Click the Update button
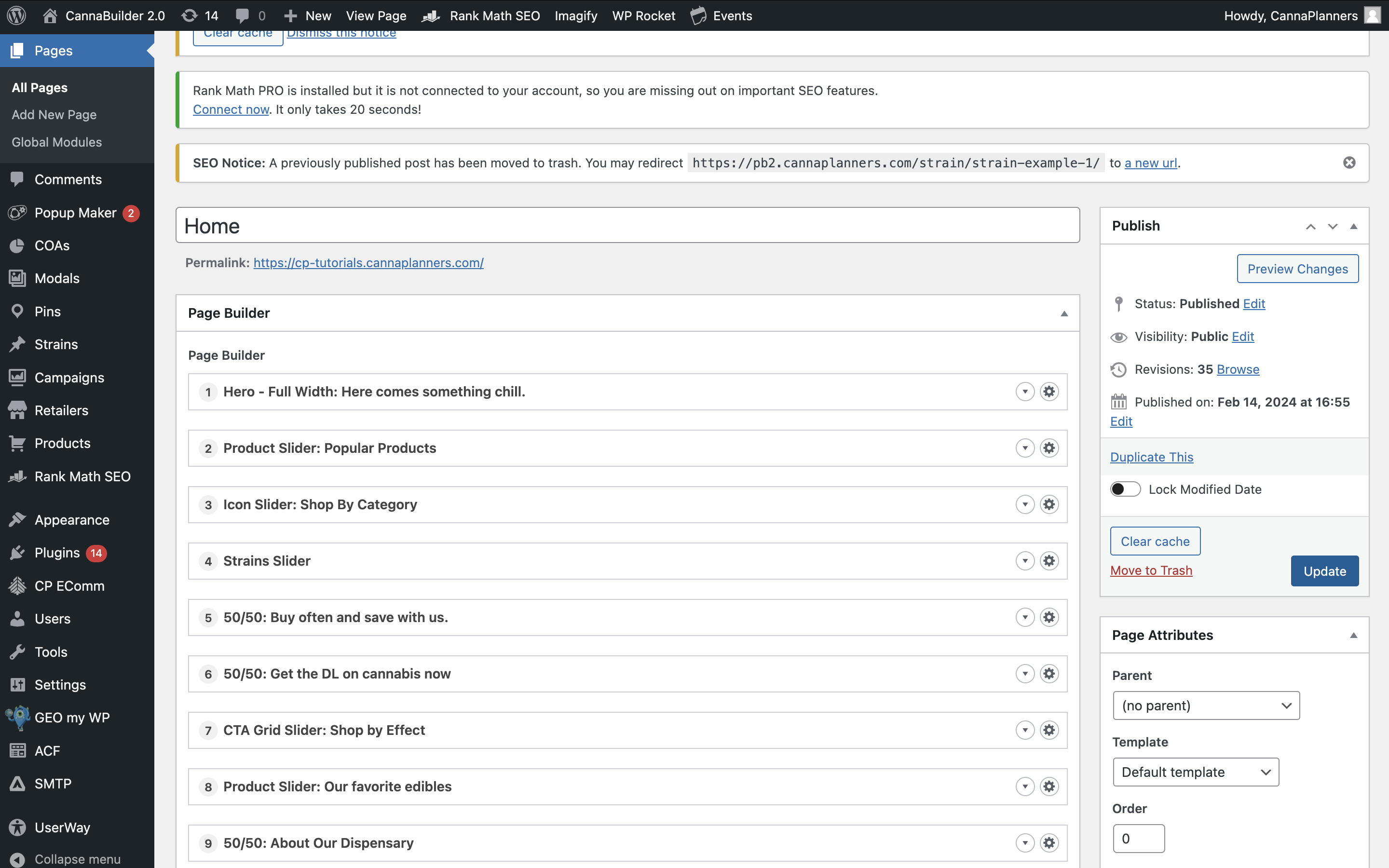Image resolution: width=1389 pixels, height=868 pixels. coord(1324,571)
